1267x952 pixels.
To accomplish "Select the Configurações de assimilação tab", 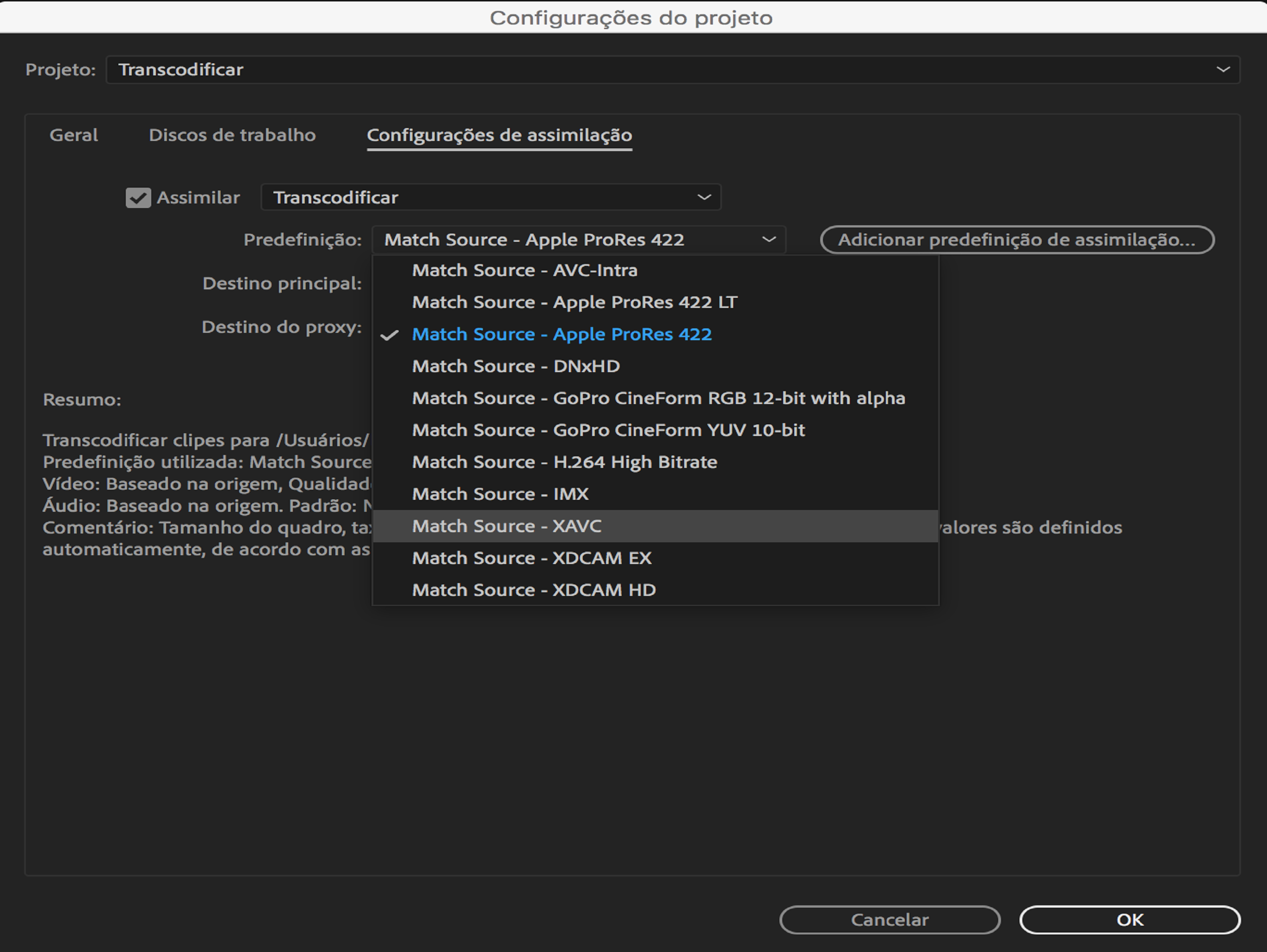I will (499, 135).
